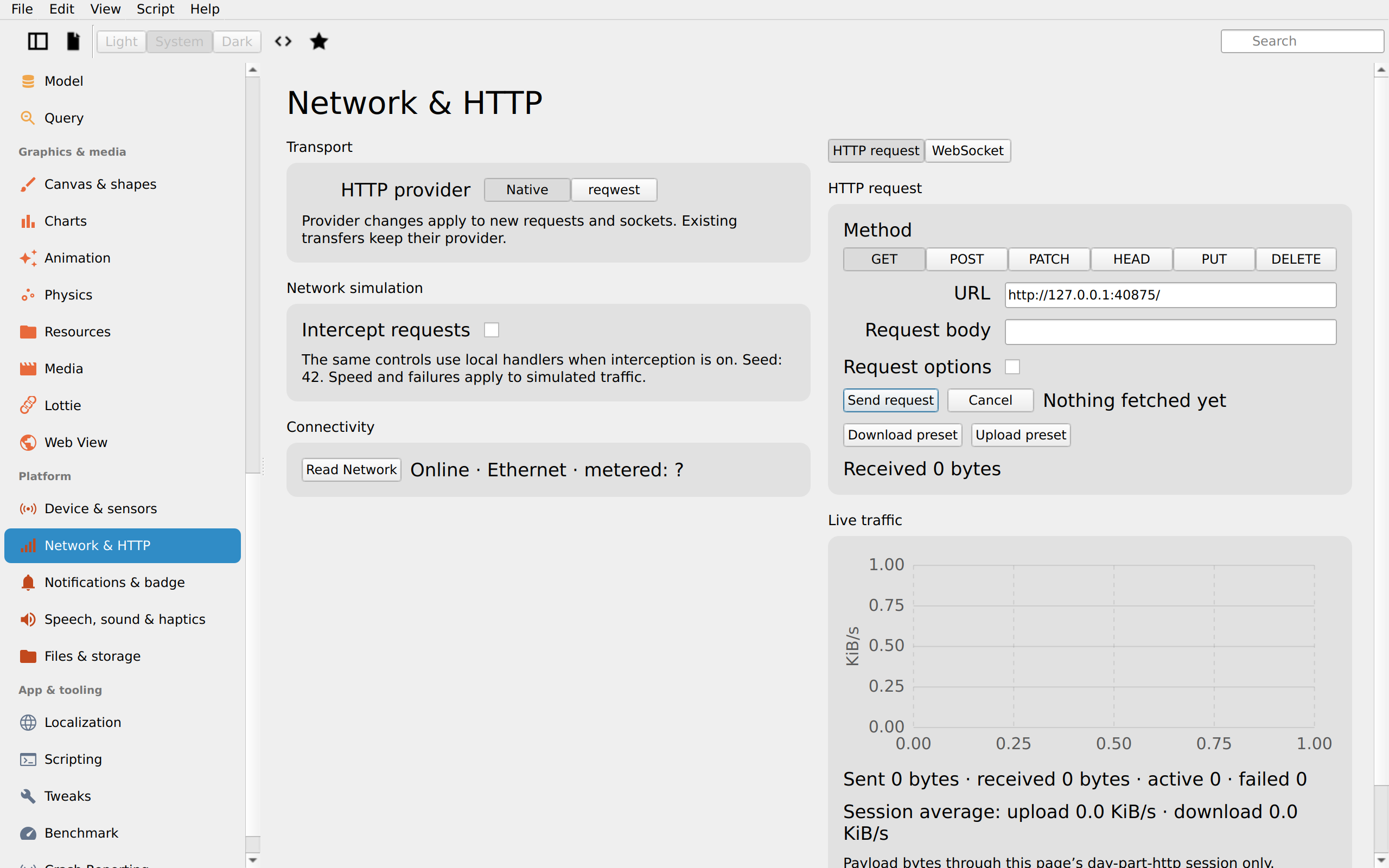1389x868 pixels.
Task: Focus the Request body input field
Action: [1170, 332]
